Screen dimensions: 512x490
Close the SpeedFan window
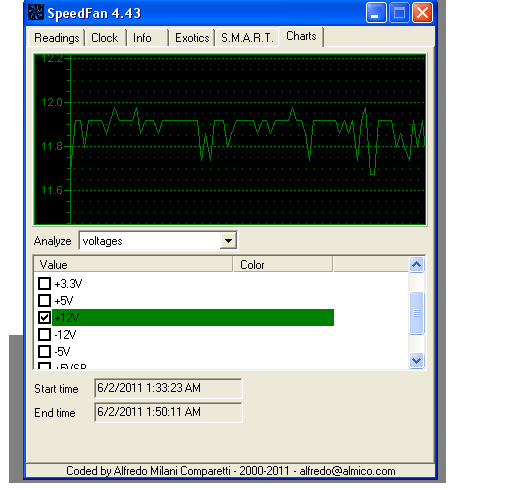coord(422,13)
